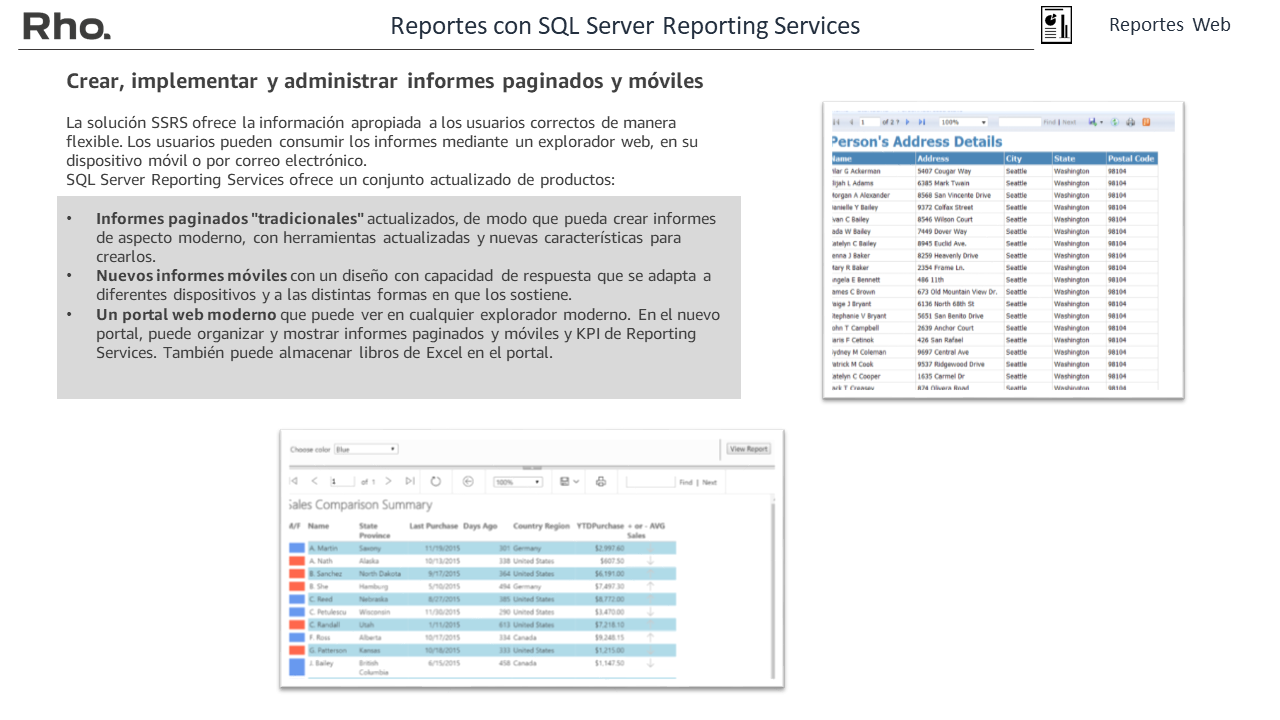The width and height of the screenshot is (1280, 720).
Task: Click the down arrow in A. Nath row
Action: tap(650, 561)
